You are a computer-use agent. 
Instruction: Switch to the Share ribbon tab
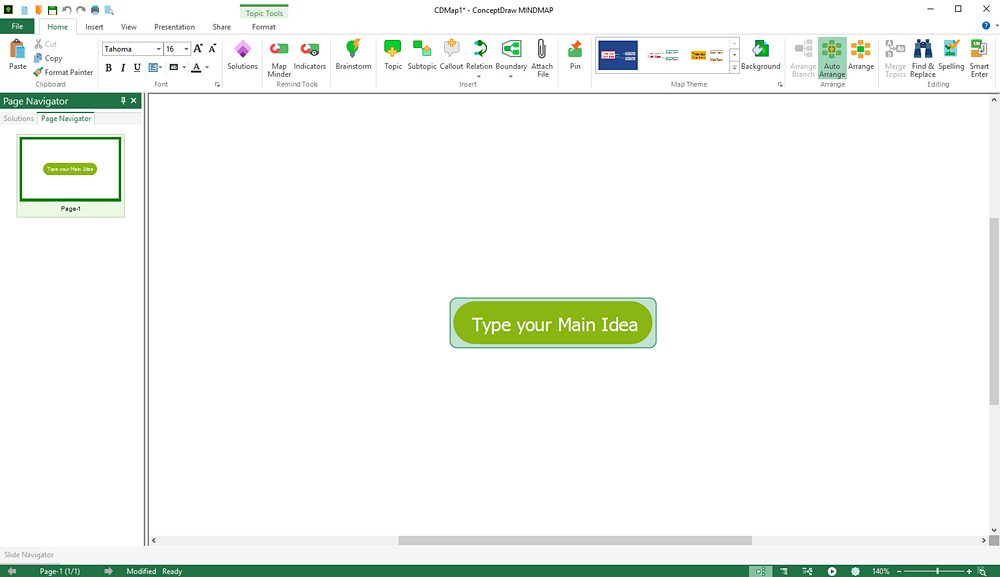[221, 27]
